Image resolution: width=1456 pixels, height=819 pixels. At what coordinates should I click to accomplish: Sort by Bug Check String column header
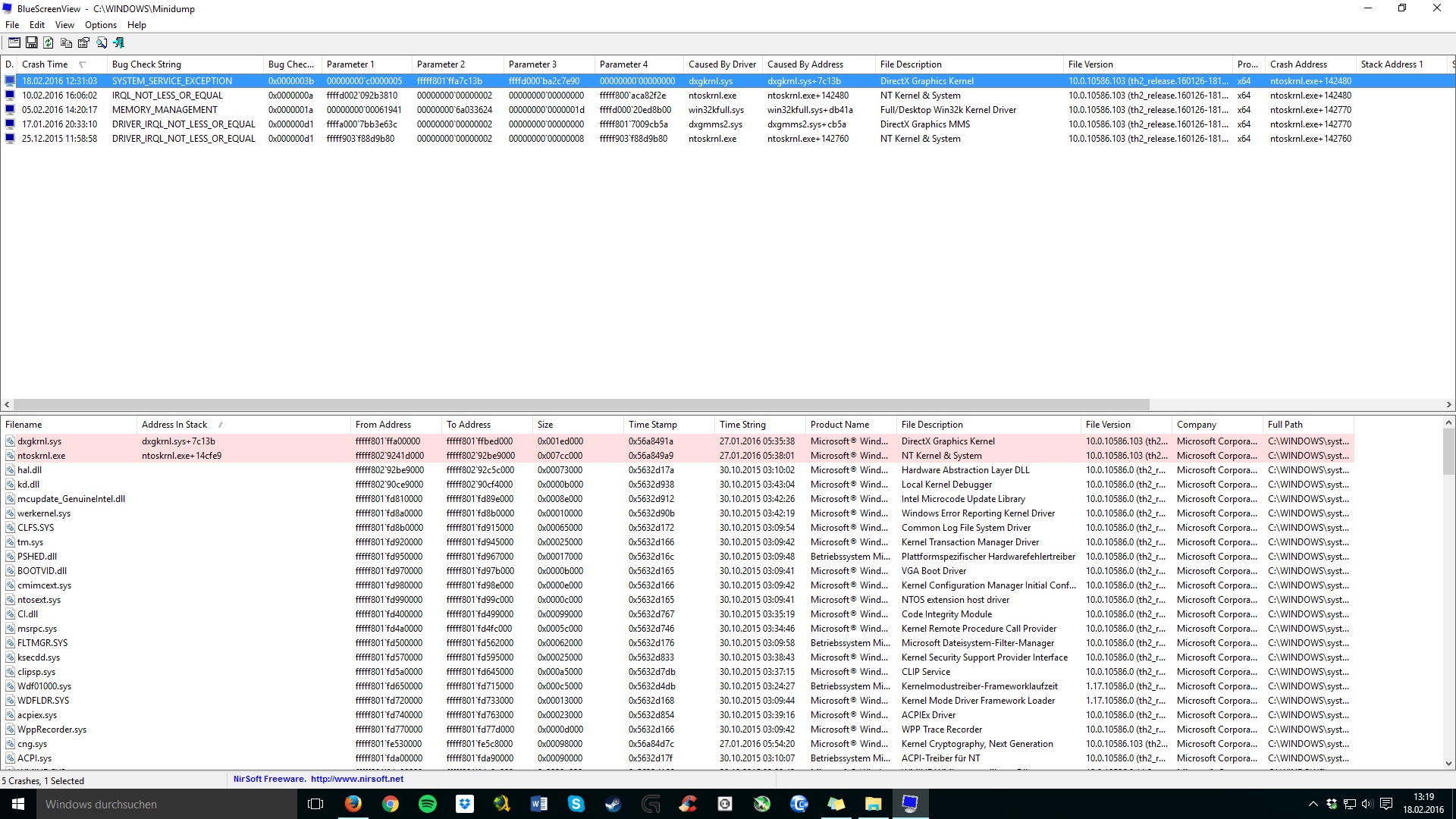point(146,64)
